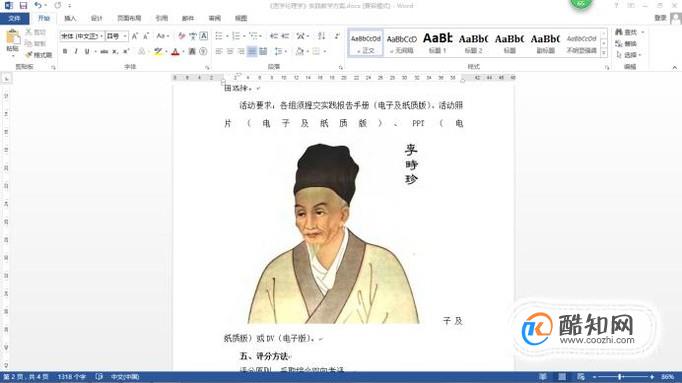Save the document from the quick access toolbar
This screenshot has height=383, width=682.
click(23, 6)
